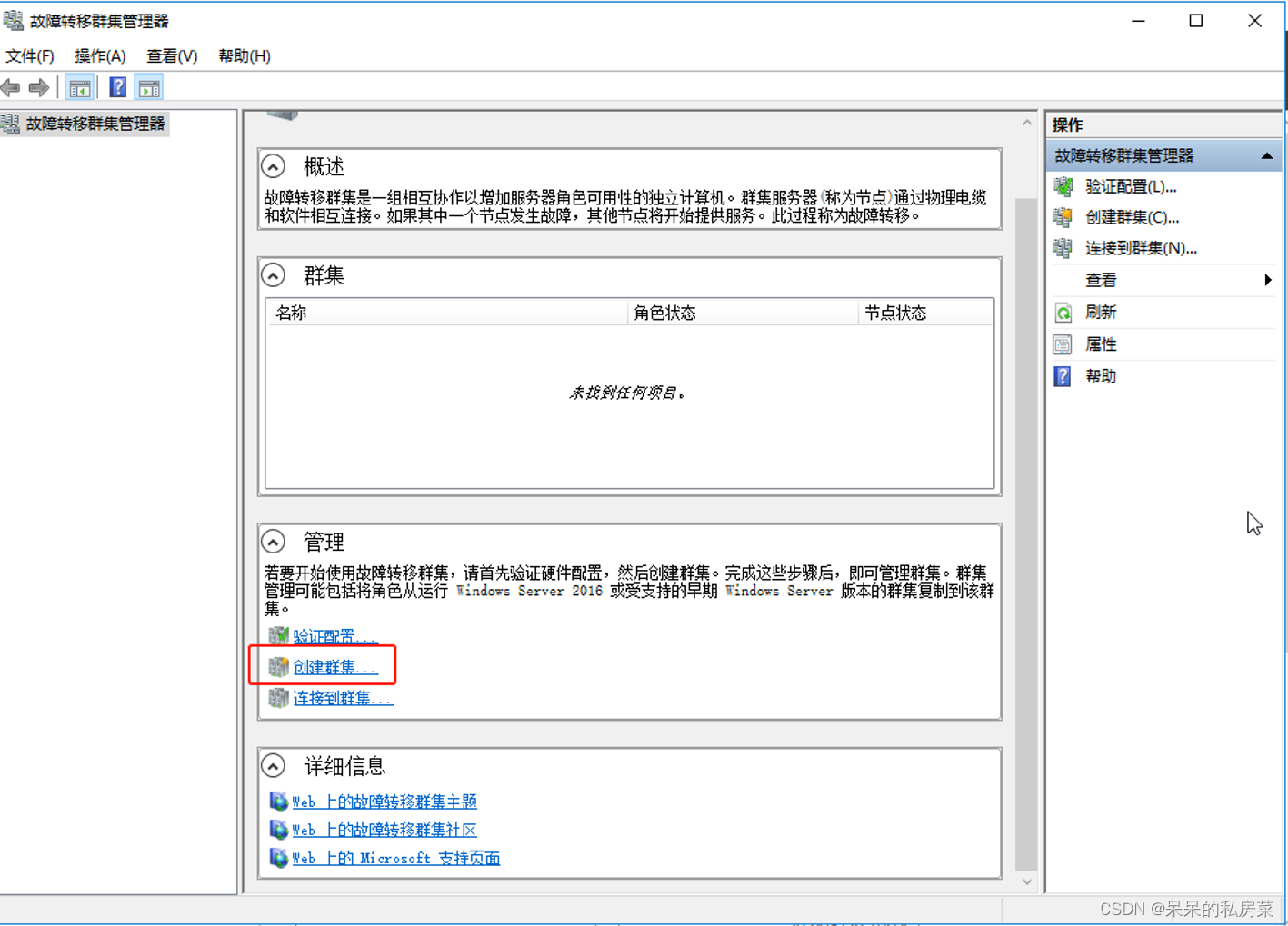This screenshot has height=926, width=1288.
Task: Click the icon beside 验证配置 link in 管理
Action: coord(278,636)
